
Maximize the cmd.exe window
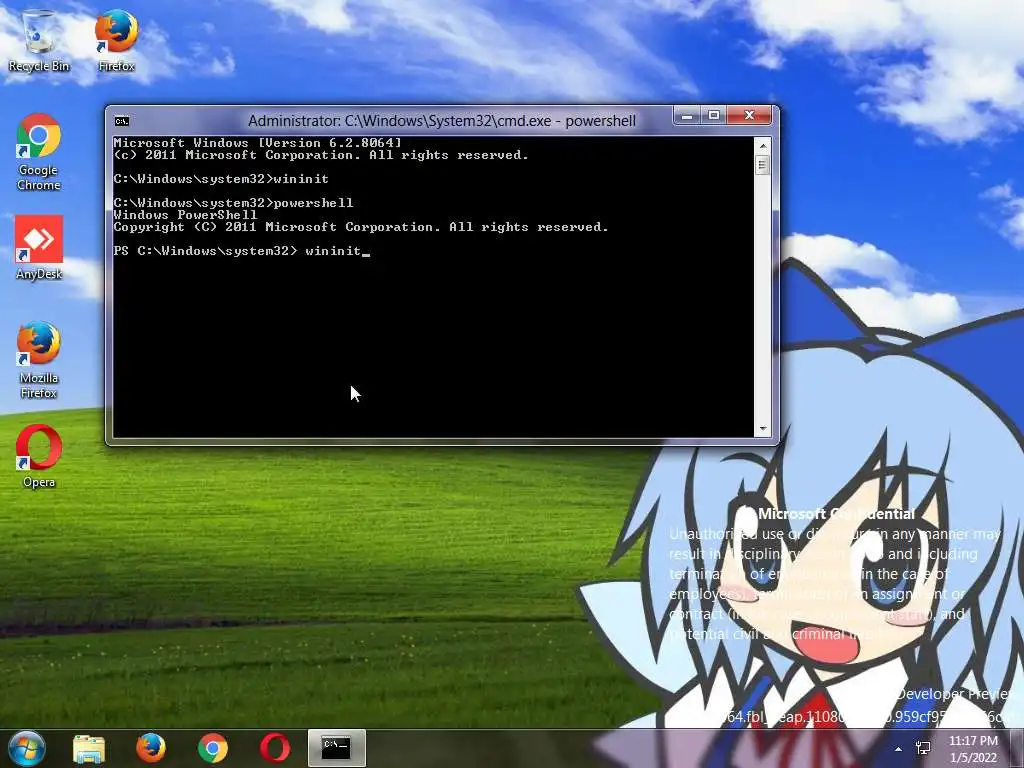point(714,116)
